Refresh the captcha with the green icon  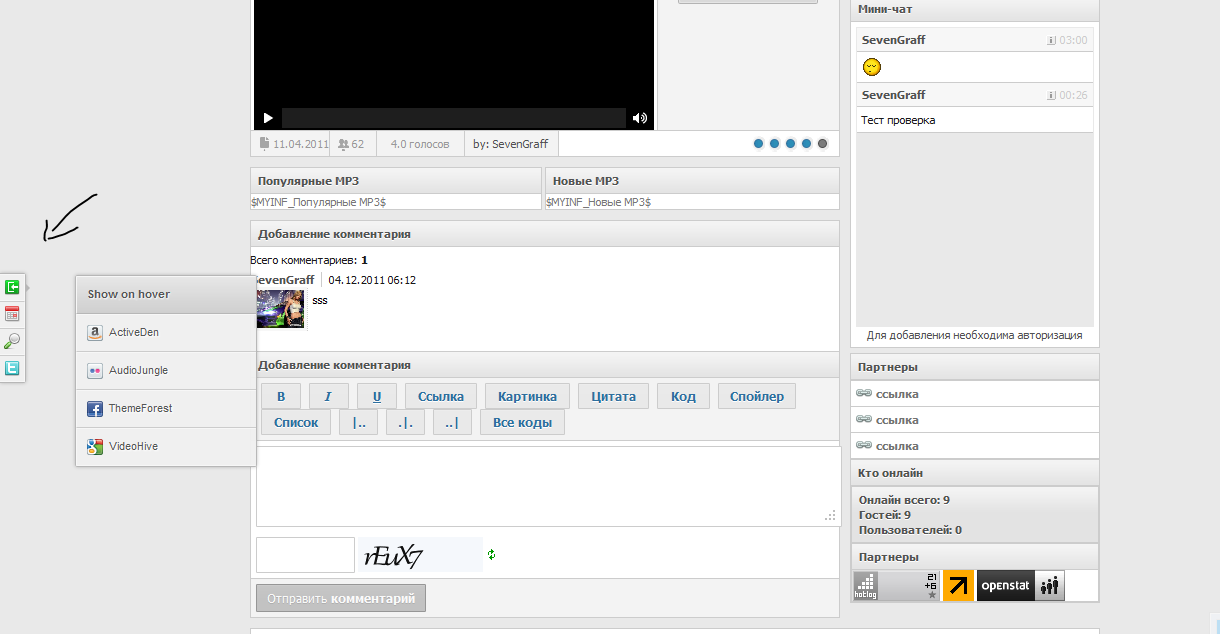492,554
